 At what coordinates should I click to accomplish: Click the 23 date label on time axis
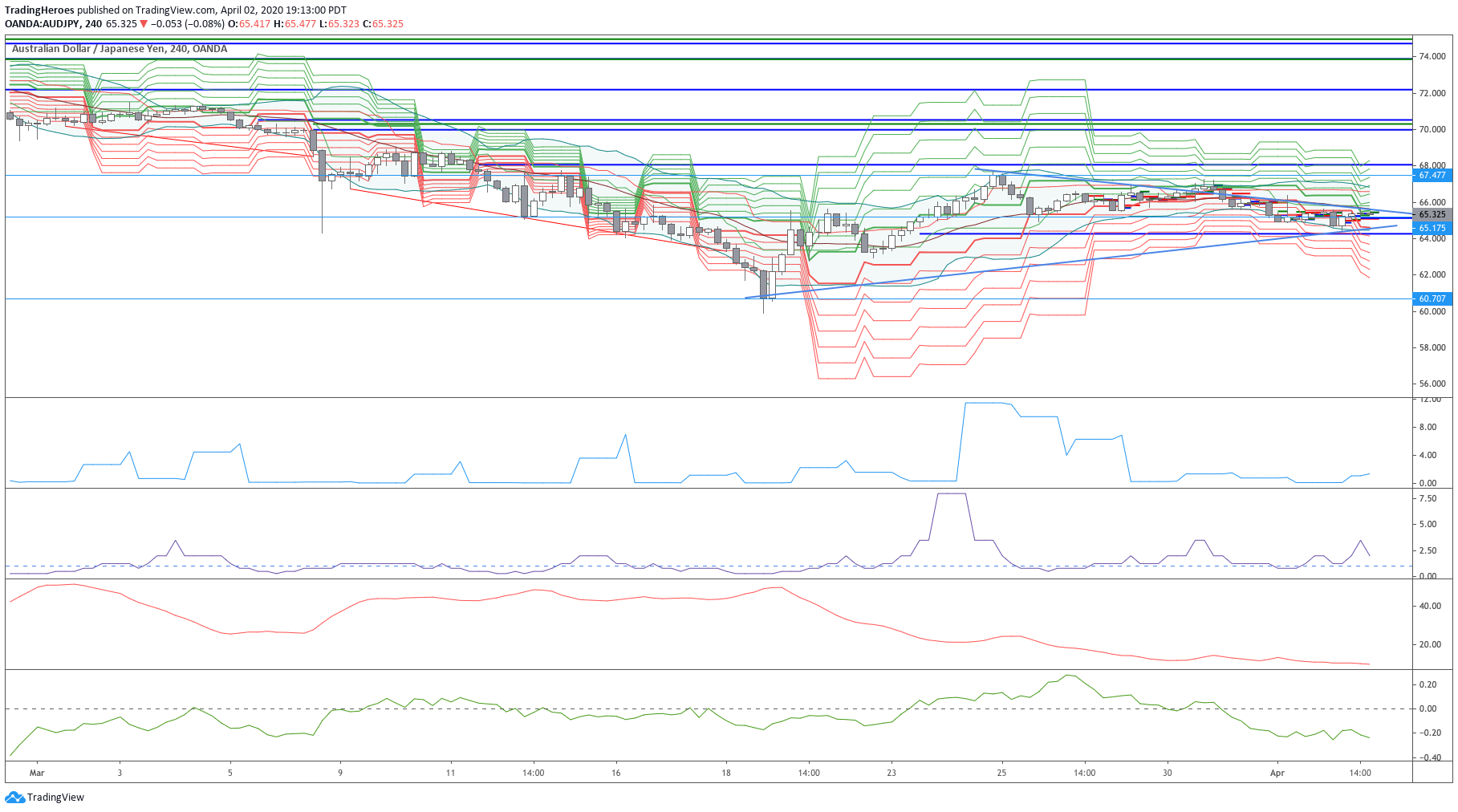point(891,773)
